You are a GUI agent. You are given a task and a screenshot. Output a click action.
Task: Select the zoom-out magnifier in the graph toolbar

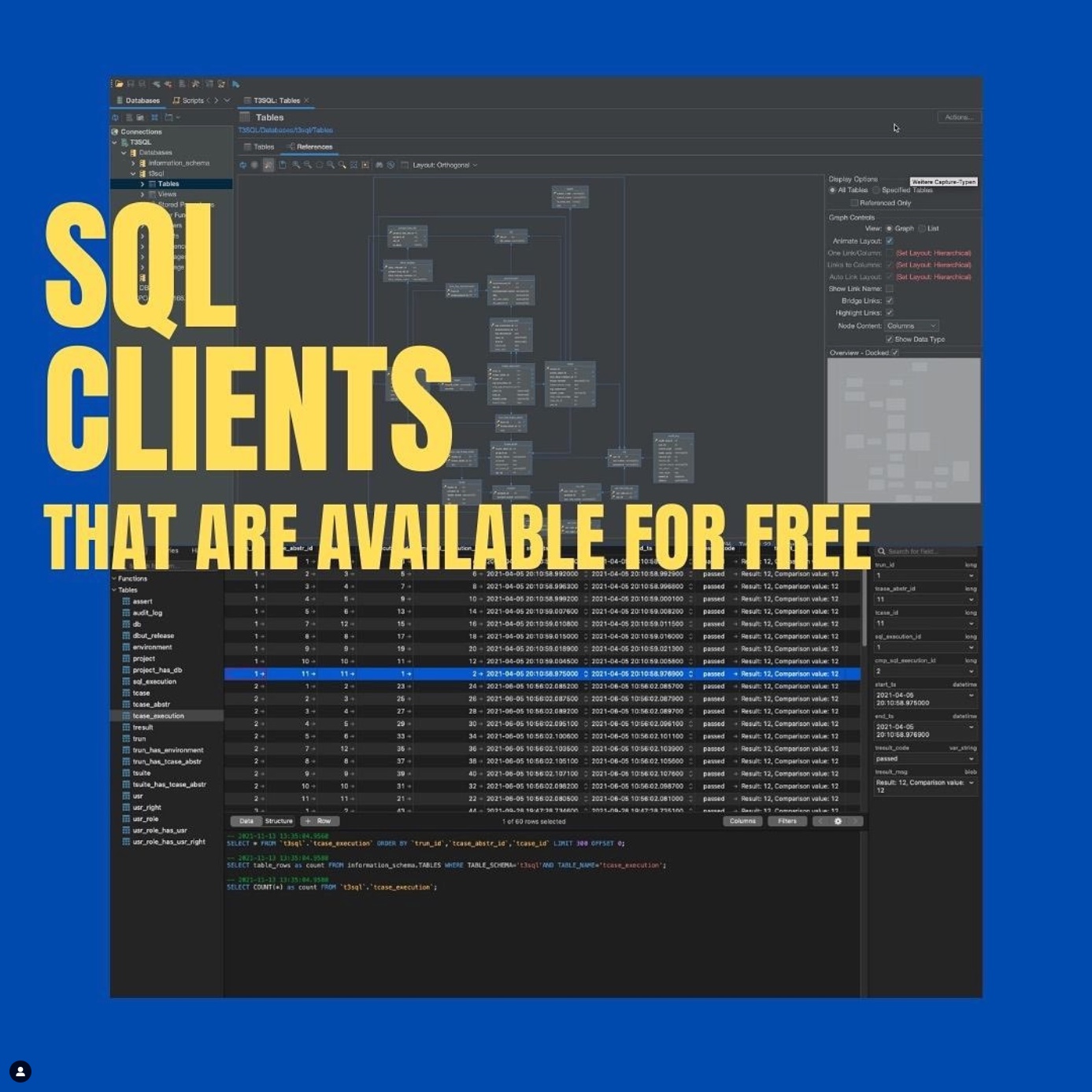coord(309,165)
